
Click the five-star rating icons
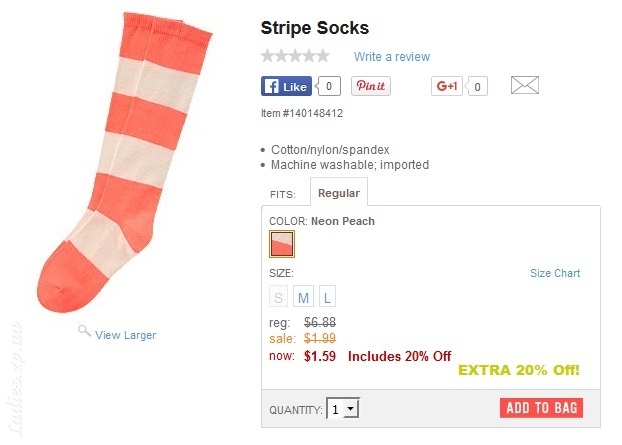(x=295, y=56)
